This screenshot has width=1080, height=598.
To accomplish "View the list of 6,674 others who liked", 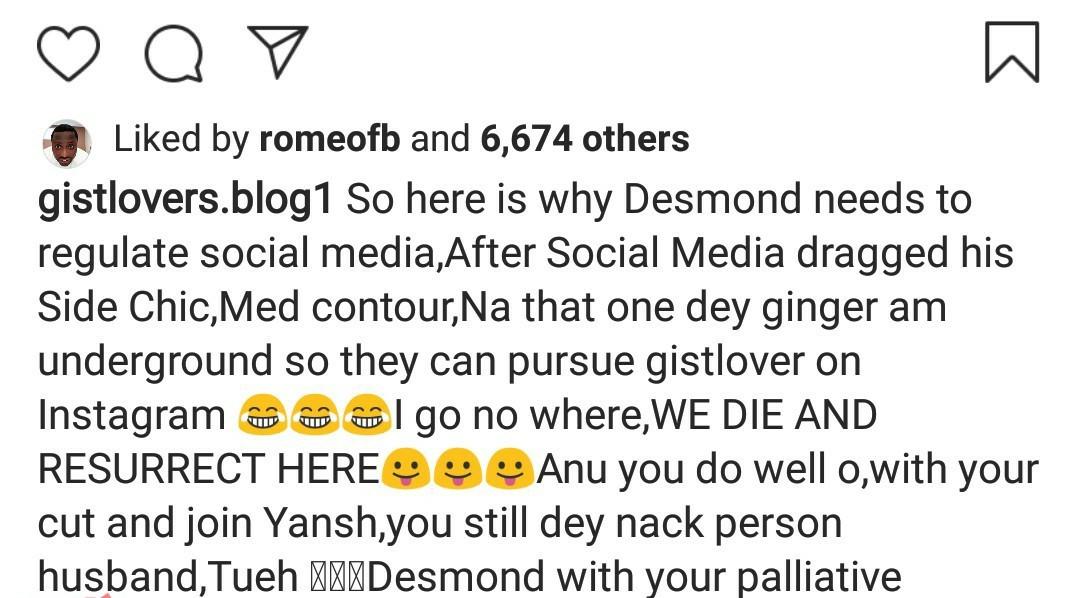I will point(585,138).
